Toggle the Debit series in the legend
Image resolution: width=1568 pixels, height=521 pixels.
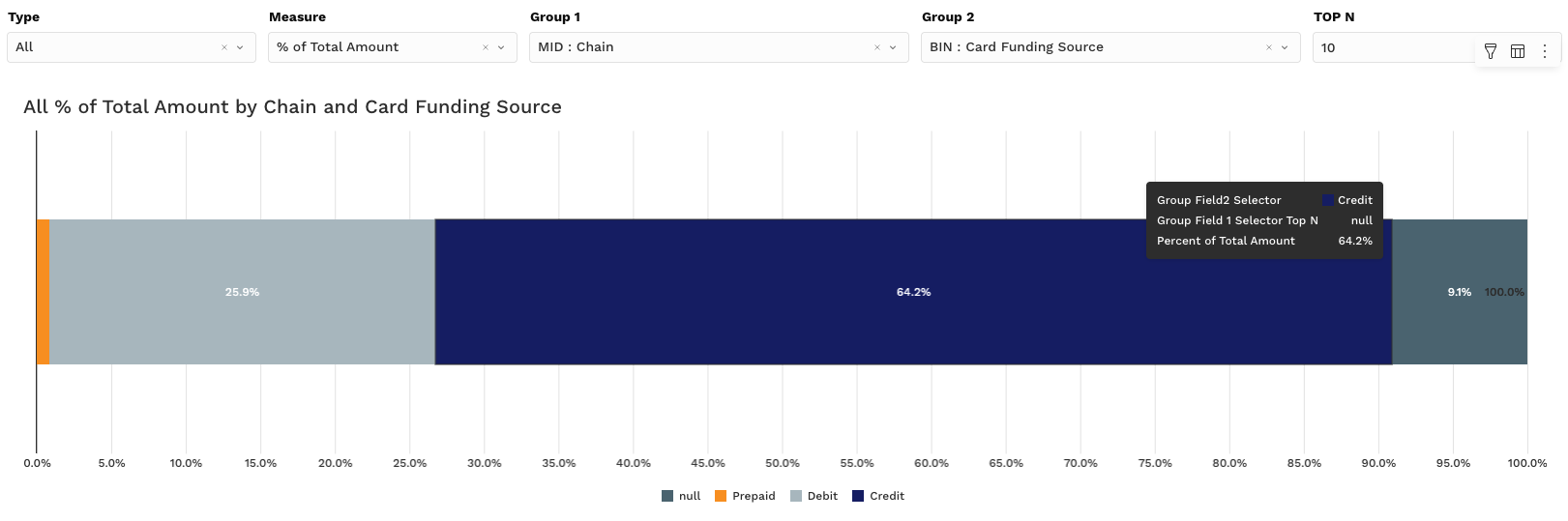pyautogui.click(x=814, y=496)
